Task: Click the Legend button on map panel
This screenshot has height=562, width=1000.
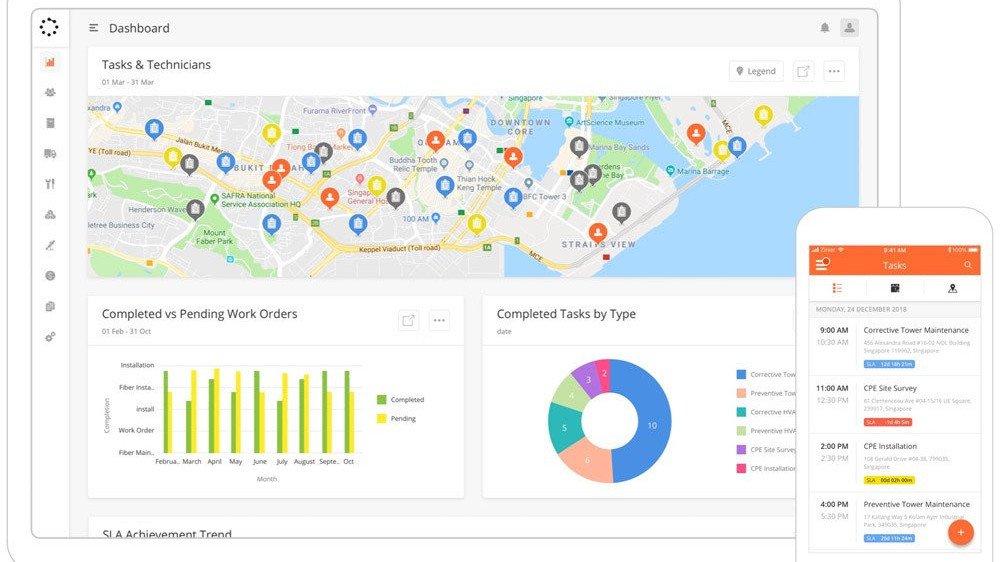Action: pos(756,71)
